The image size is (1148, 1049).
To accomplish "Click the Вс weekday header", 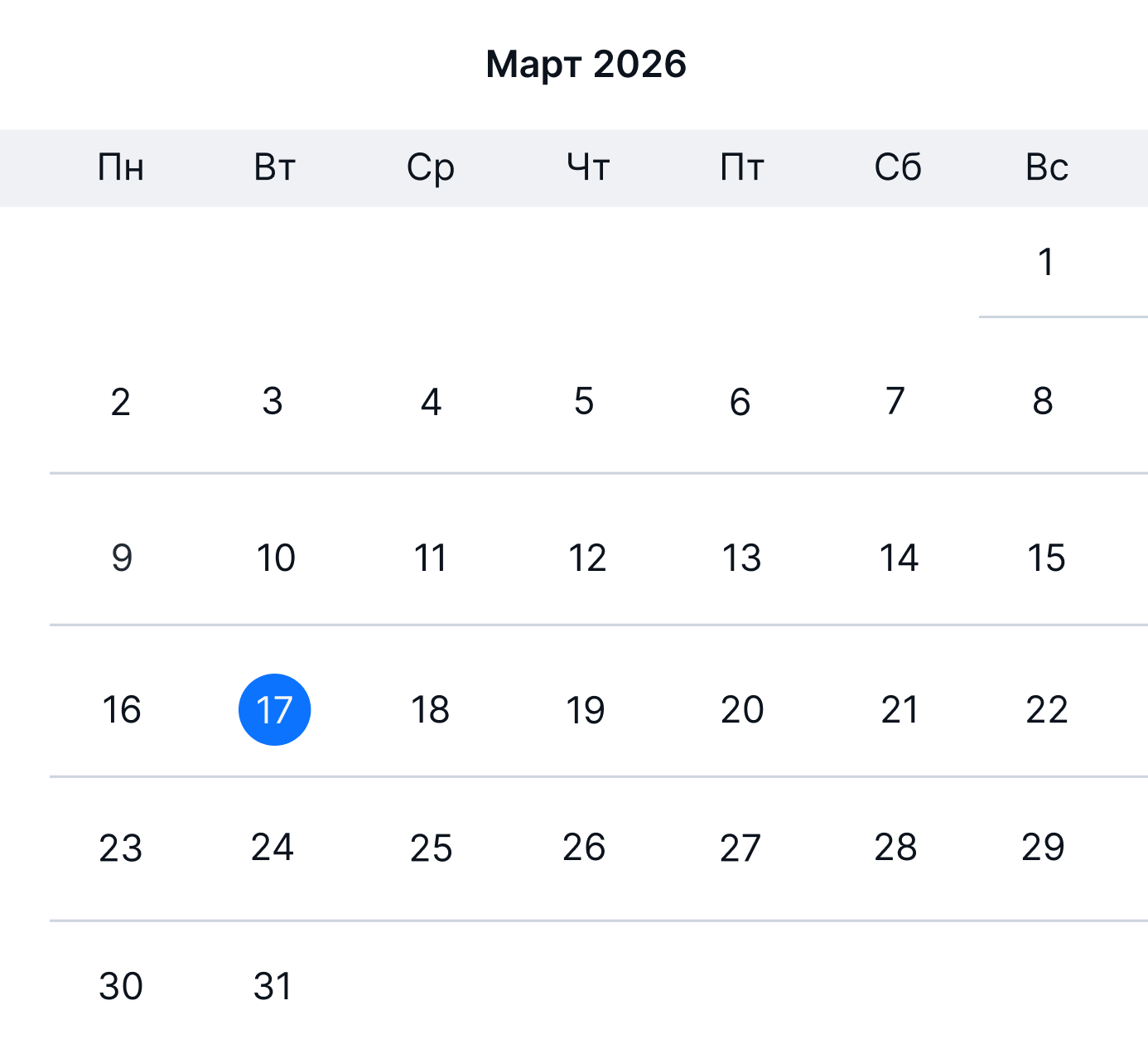I will 1046,167.
